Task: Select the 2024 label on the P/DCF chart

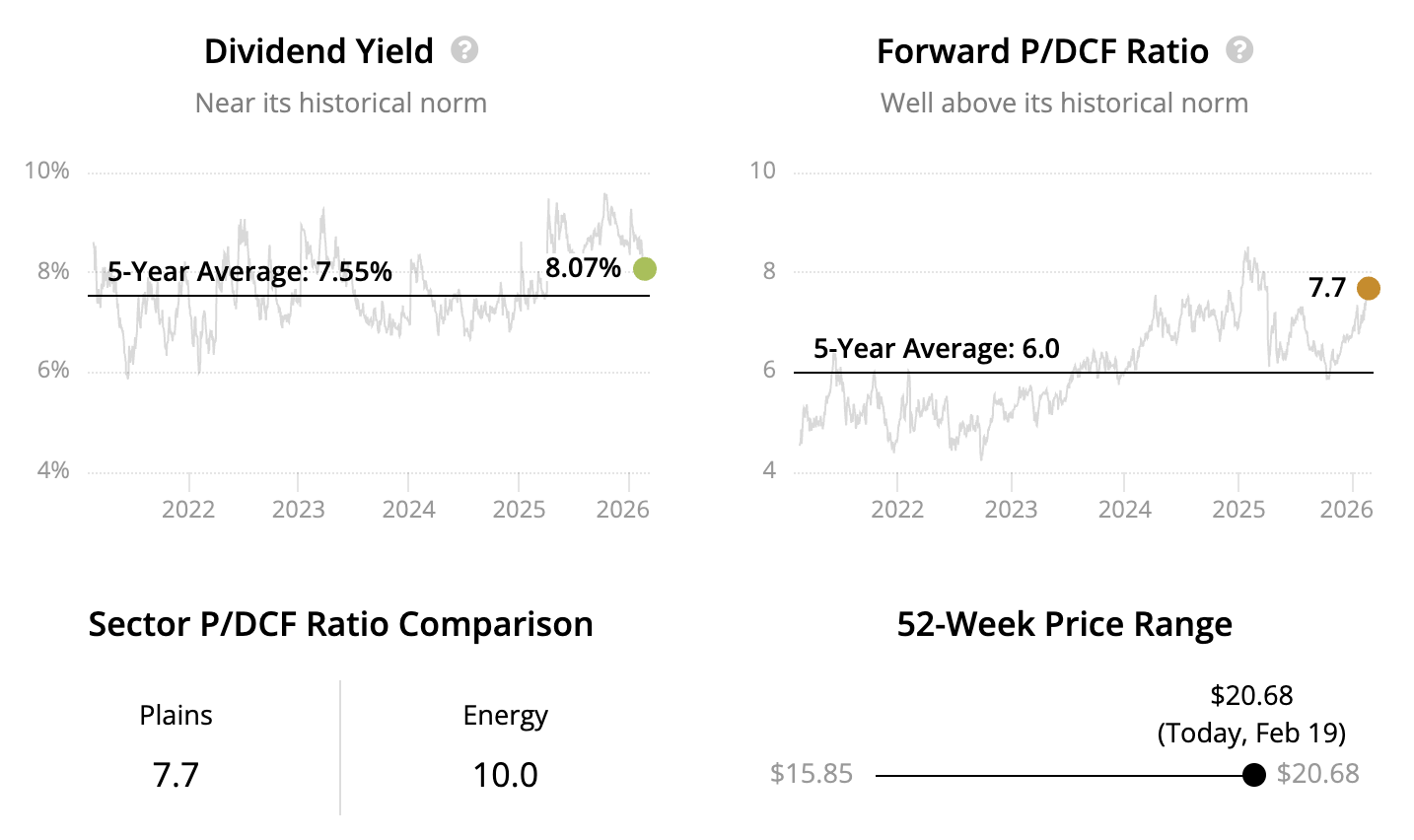Action: click(x=1124, y=510)
